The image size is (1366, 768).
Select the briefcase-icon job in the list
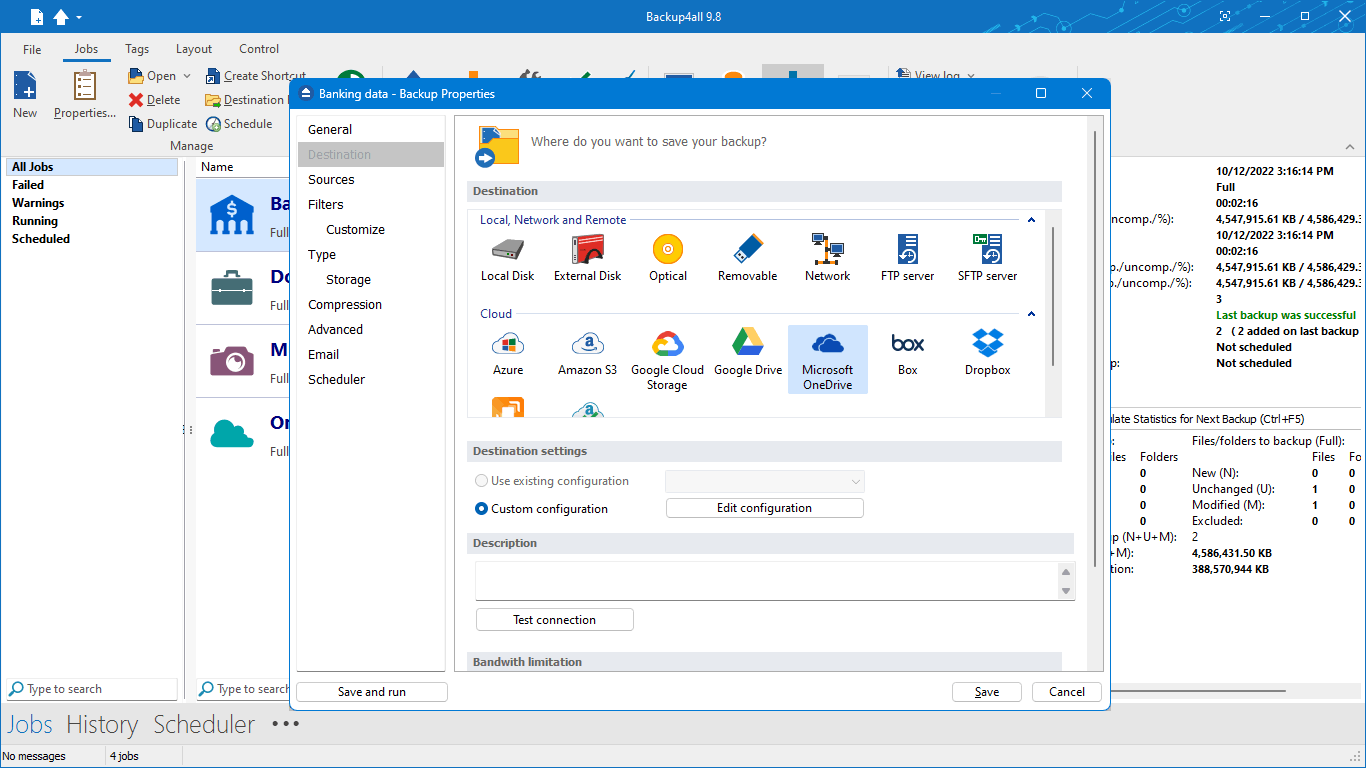coord(232,288)
